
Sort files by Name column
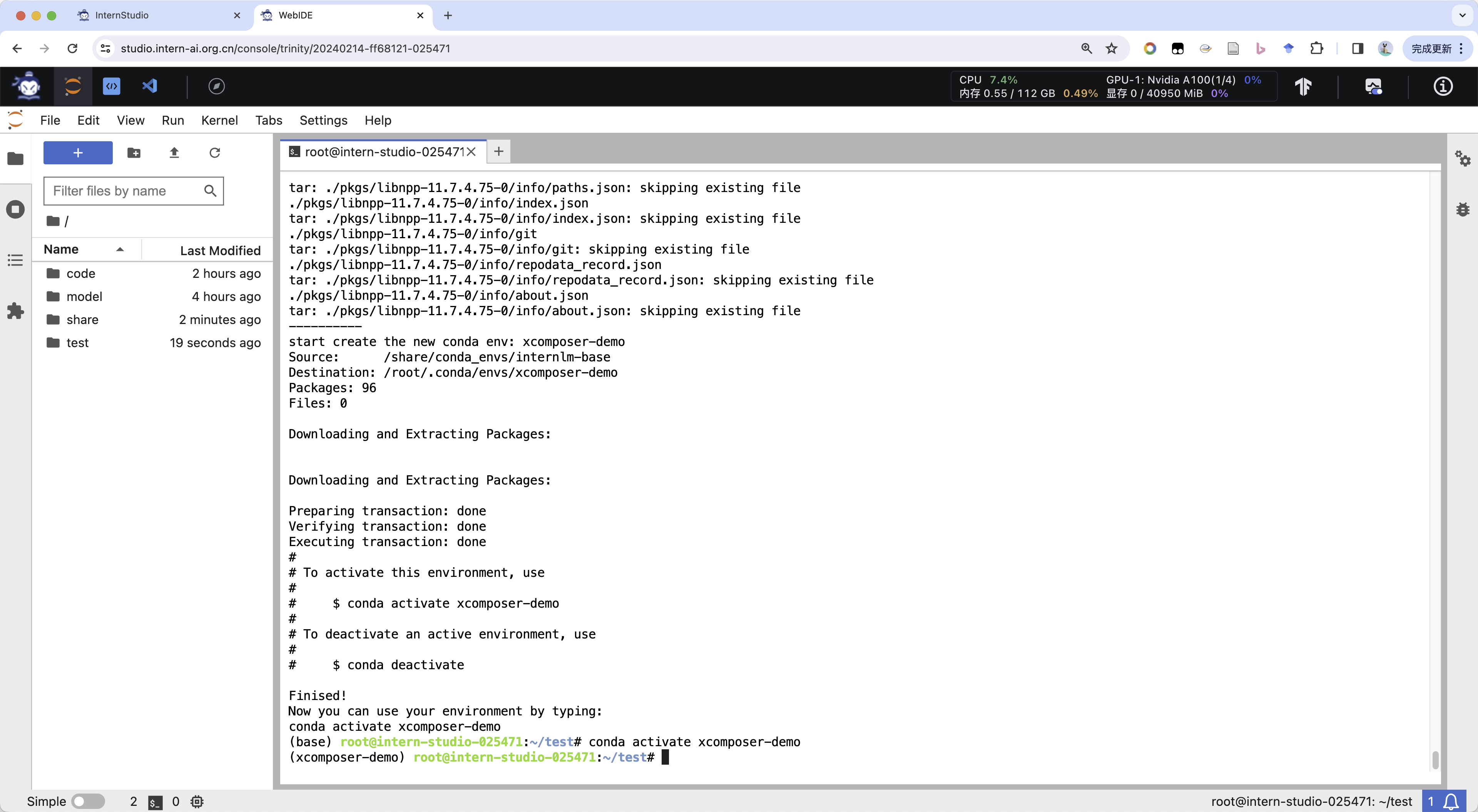click(62, 249)
